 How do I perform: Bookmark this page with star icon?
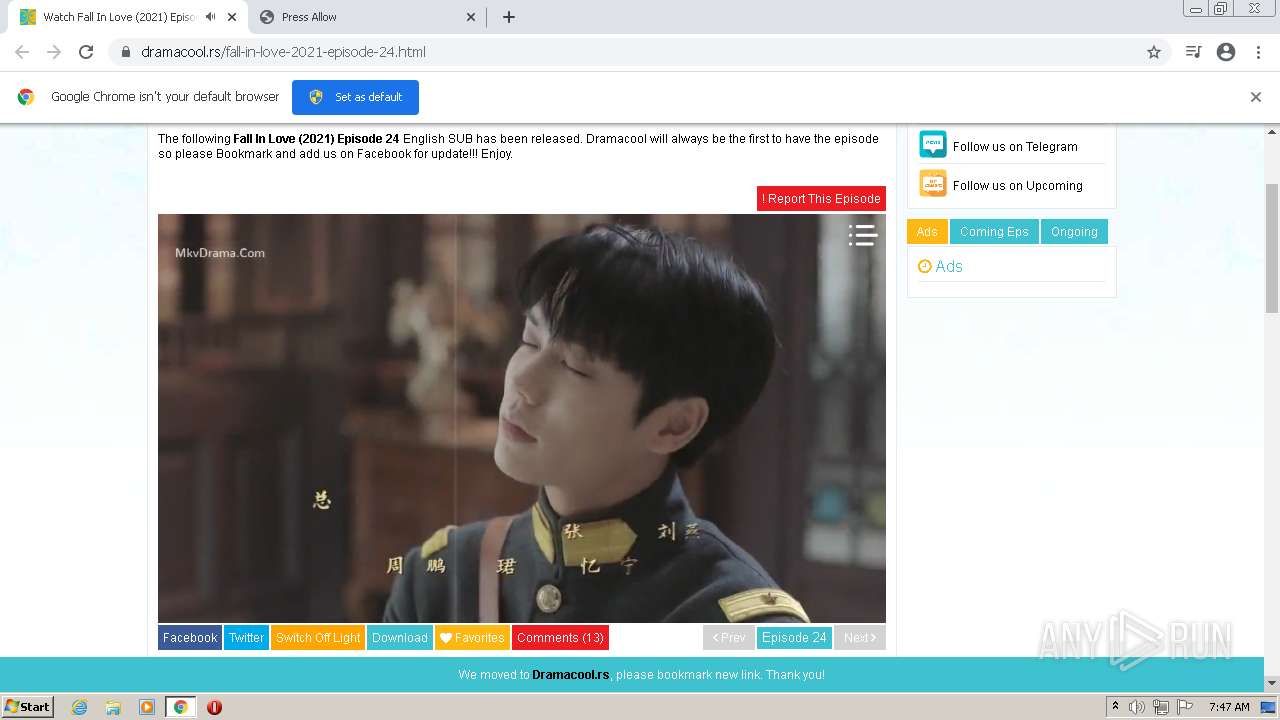pos(1153,52)
